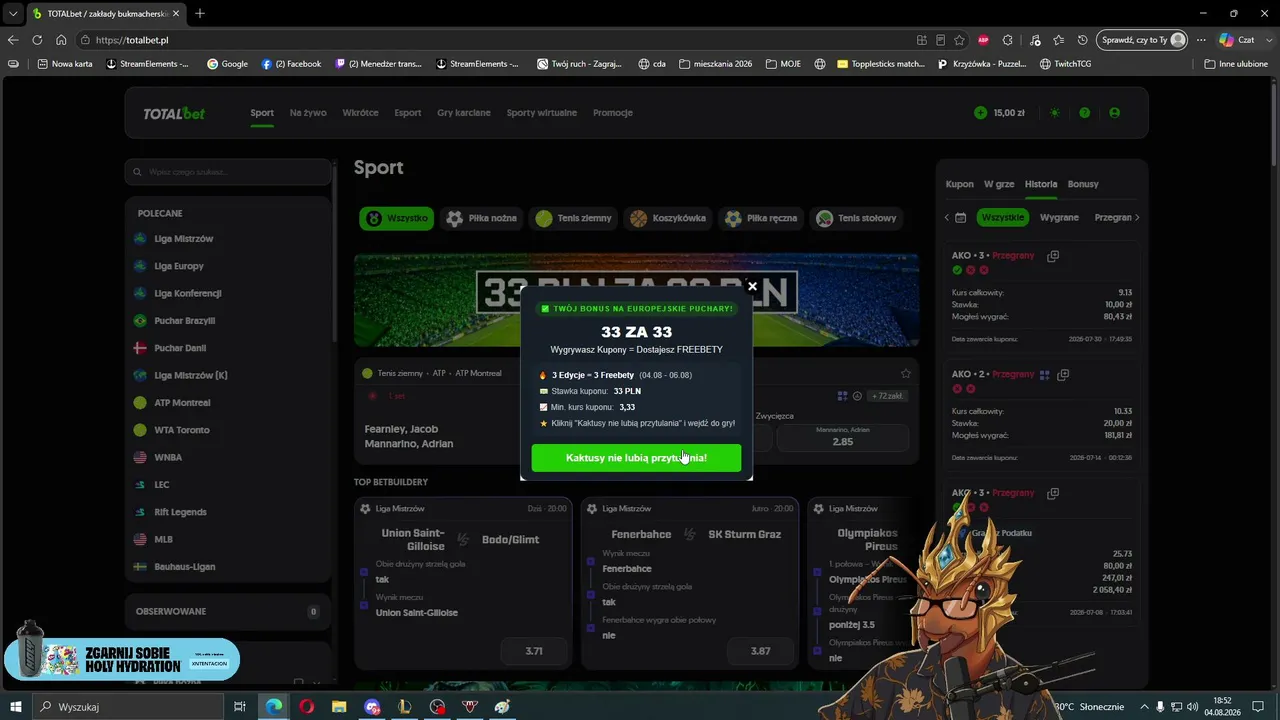Screen dimensions: 1280x720
Task: Open the deposit plus icon beside 15,00 zł
Action: pyautogui.click(x=980, y=113)
